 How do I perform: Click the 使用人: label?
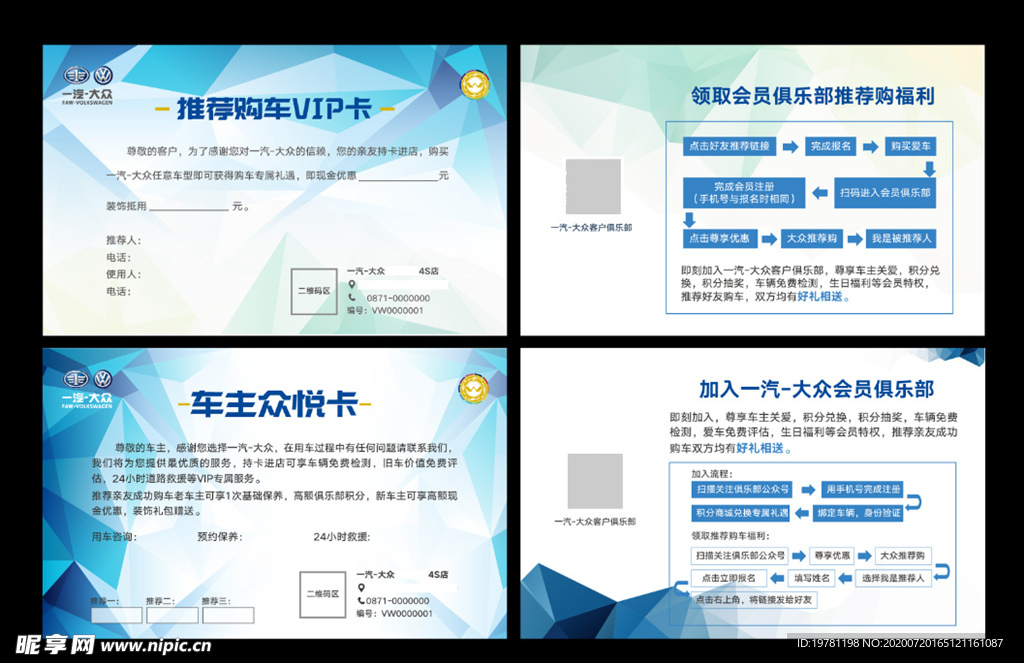pyautogui.click(x=123, y=274)
